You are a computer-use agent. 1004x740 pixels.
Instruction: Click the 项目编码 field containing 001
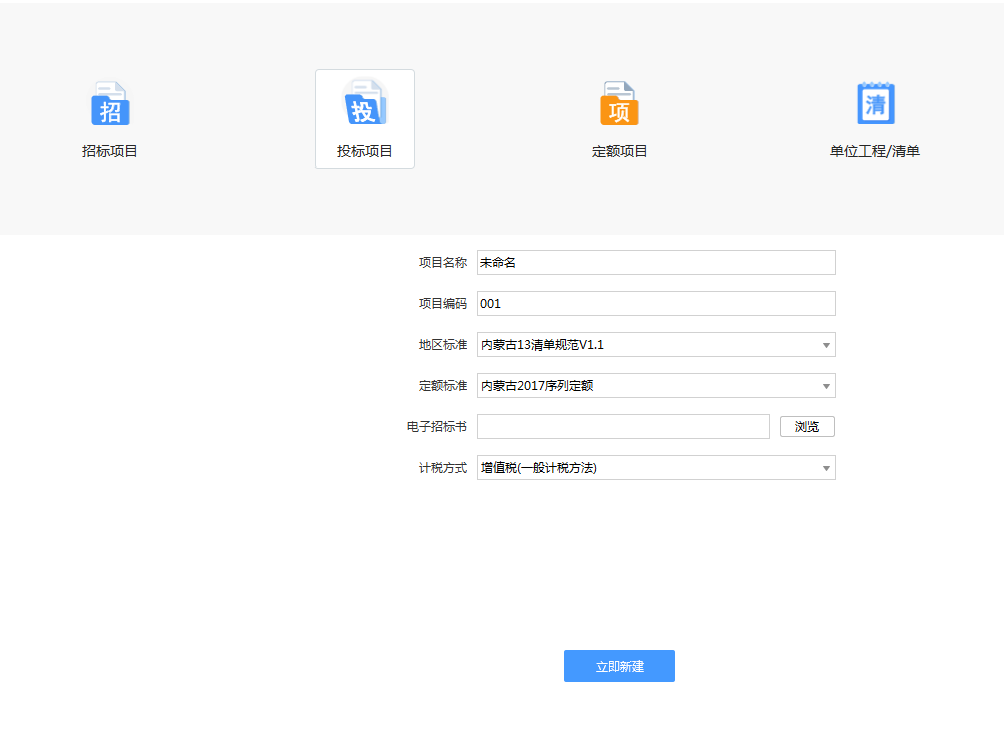[655, 303]
